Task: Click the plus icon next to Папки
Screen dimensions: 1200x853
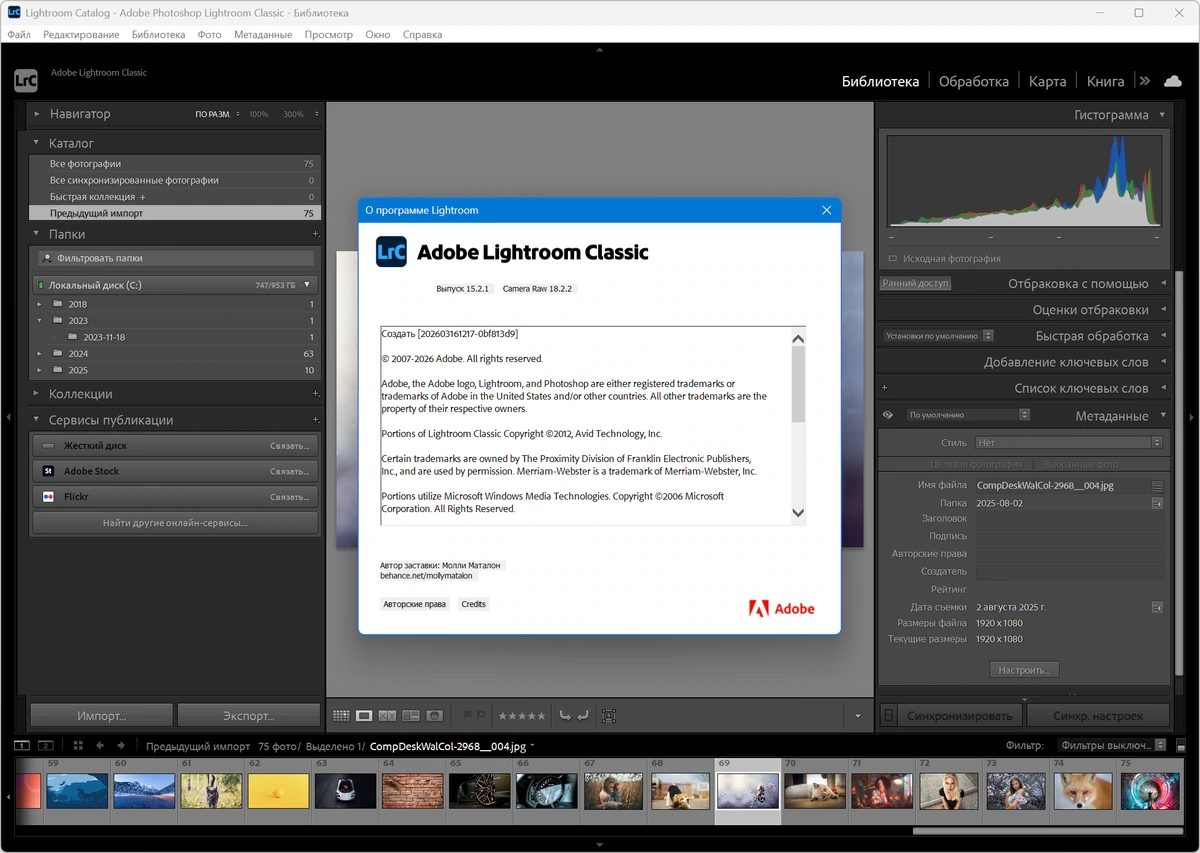Action: 315,234
